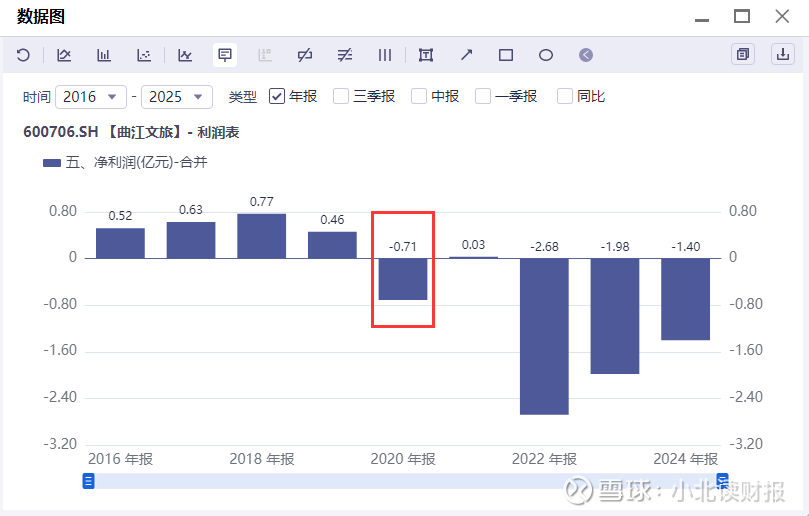Turn on the 同比 checkbox
The image size is (809, 516).
point(565,96)
